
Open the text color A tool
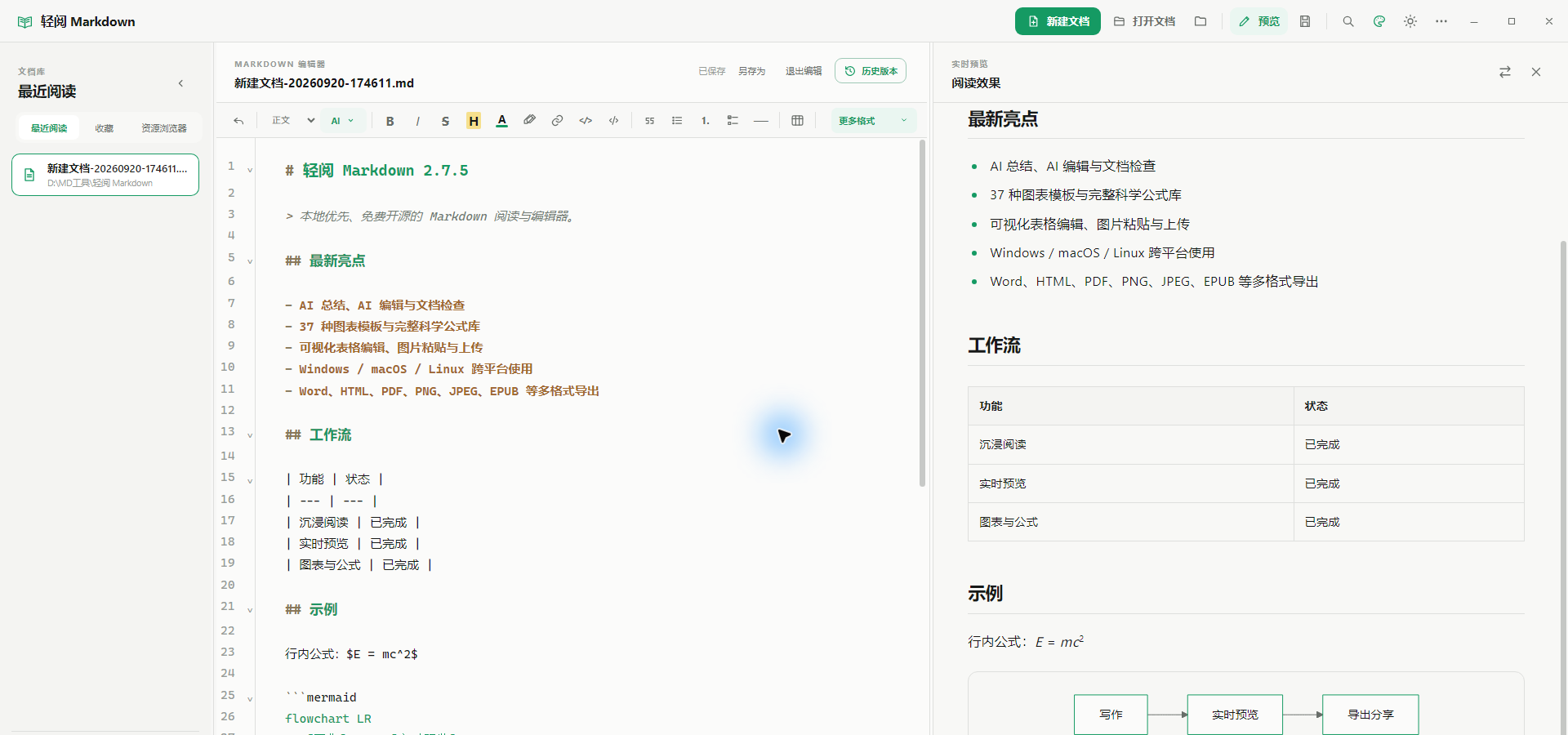coord(502,121)
